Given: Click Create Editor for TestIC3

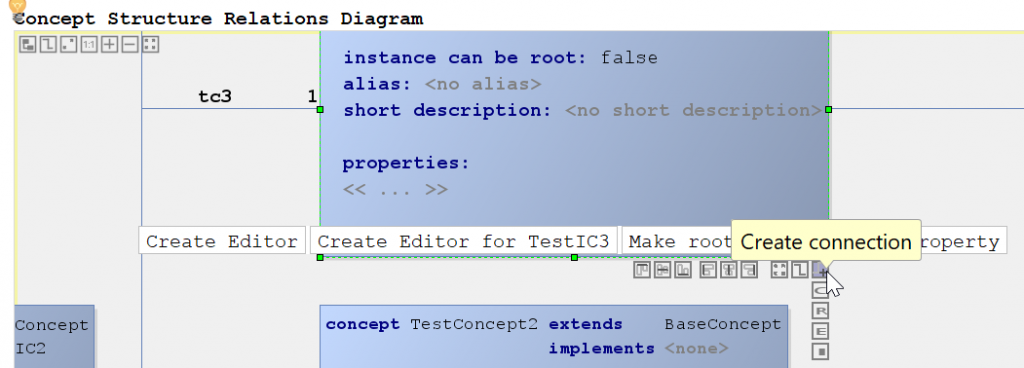Looking at the screenshot, I should 463,241.
